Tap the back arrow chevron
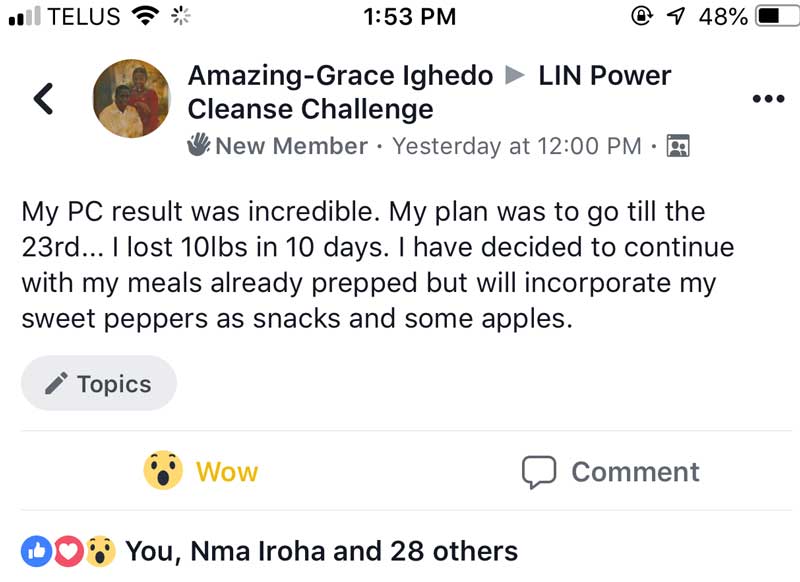 tap(42, 98)
